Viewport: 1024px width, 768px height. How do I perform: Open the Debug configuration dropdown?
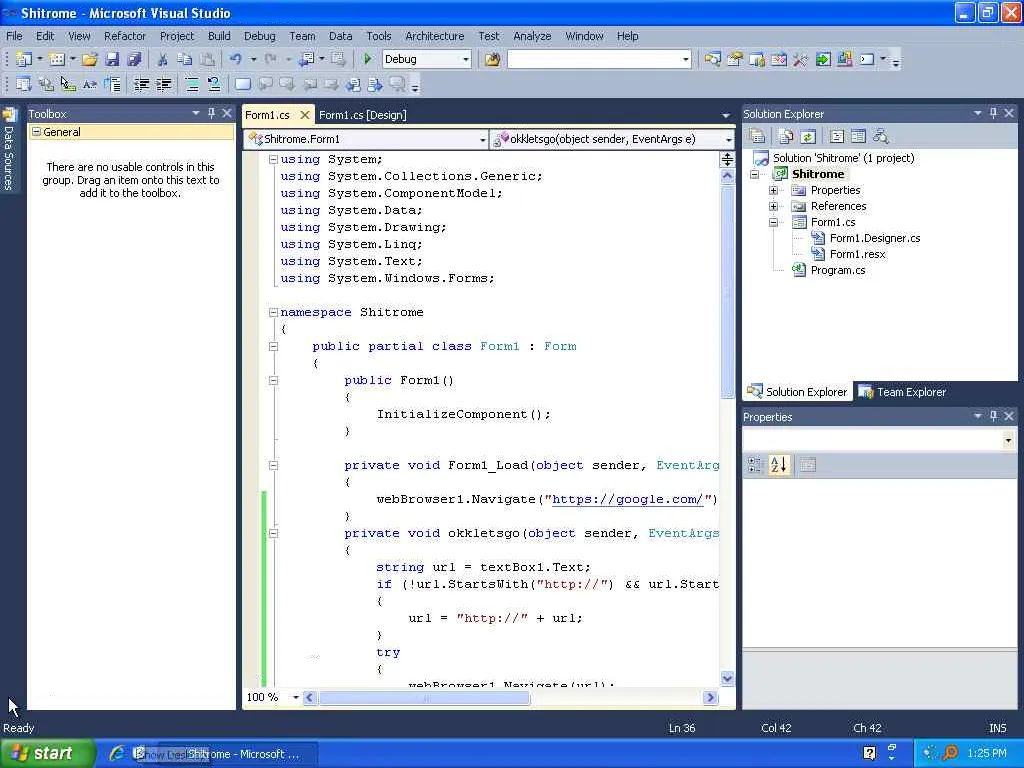click(x=465, y=60)
